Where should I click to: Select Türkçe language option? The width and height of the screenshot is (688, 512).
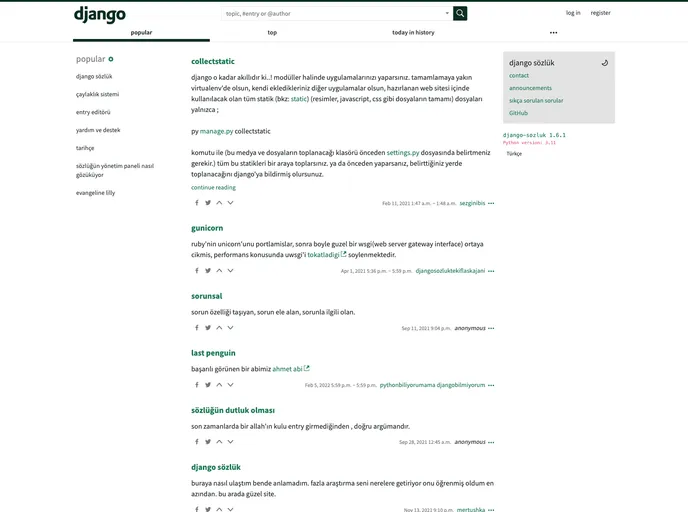[x=514, y=154]
